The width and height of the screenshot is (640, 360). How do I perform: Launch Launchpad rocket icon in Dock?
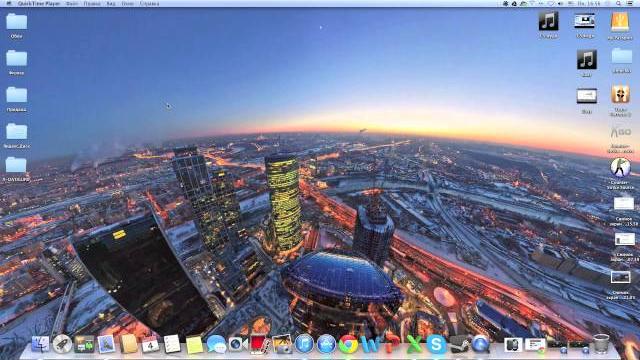pyautogui.click(x=62, y=344)
